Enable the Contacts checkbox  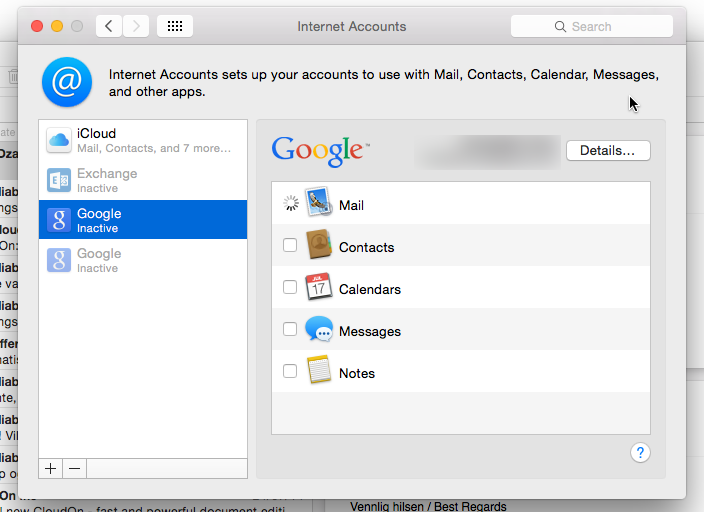click(x=290, y=245)
